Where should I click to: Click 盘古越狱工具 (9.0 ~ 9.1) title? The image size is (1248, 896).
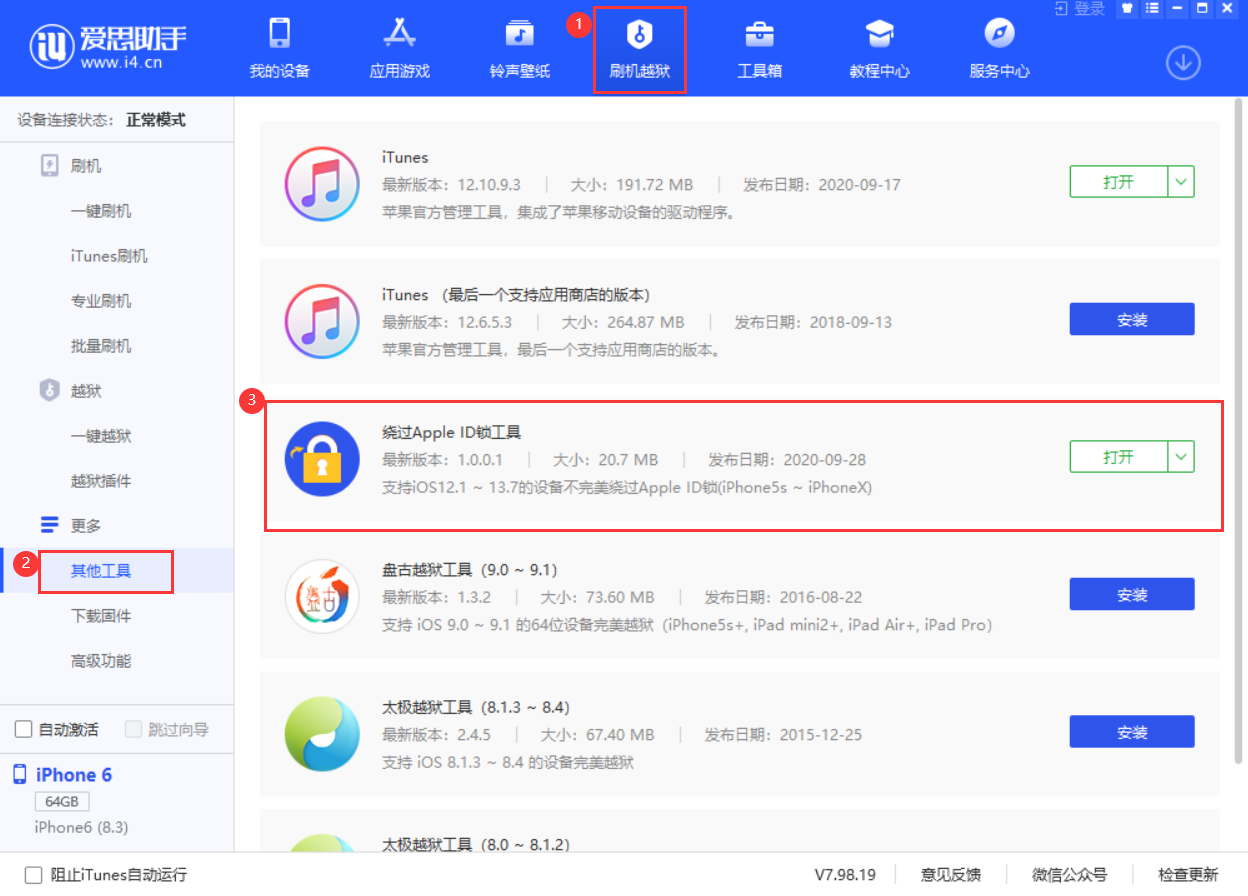coord(470,570)
